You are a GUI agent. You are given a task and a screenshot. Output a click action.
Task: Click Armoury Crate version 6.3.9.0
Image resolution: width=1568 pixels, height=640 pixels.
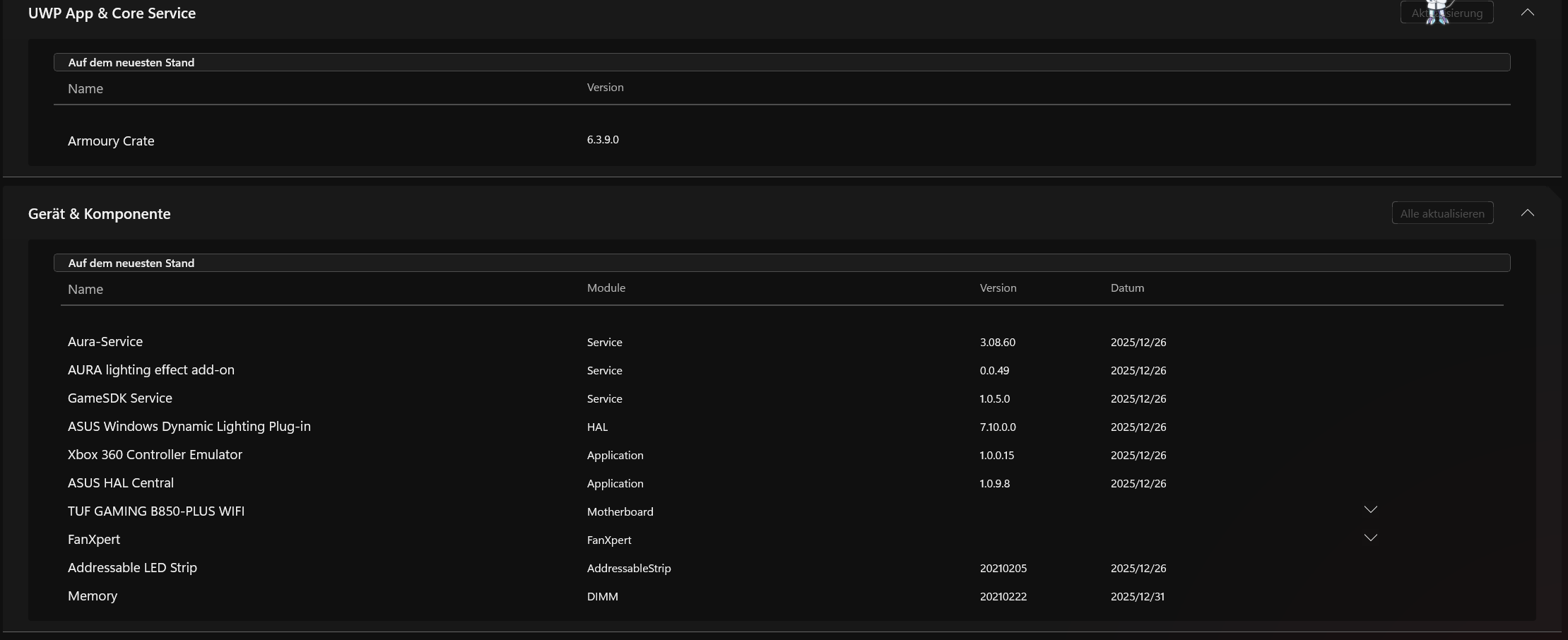603,140
